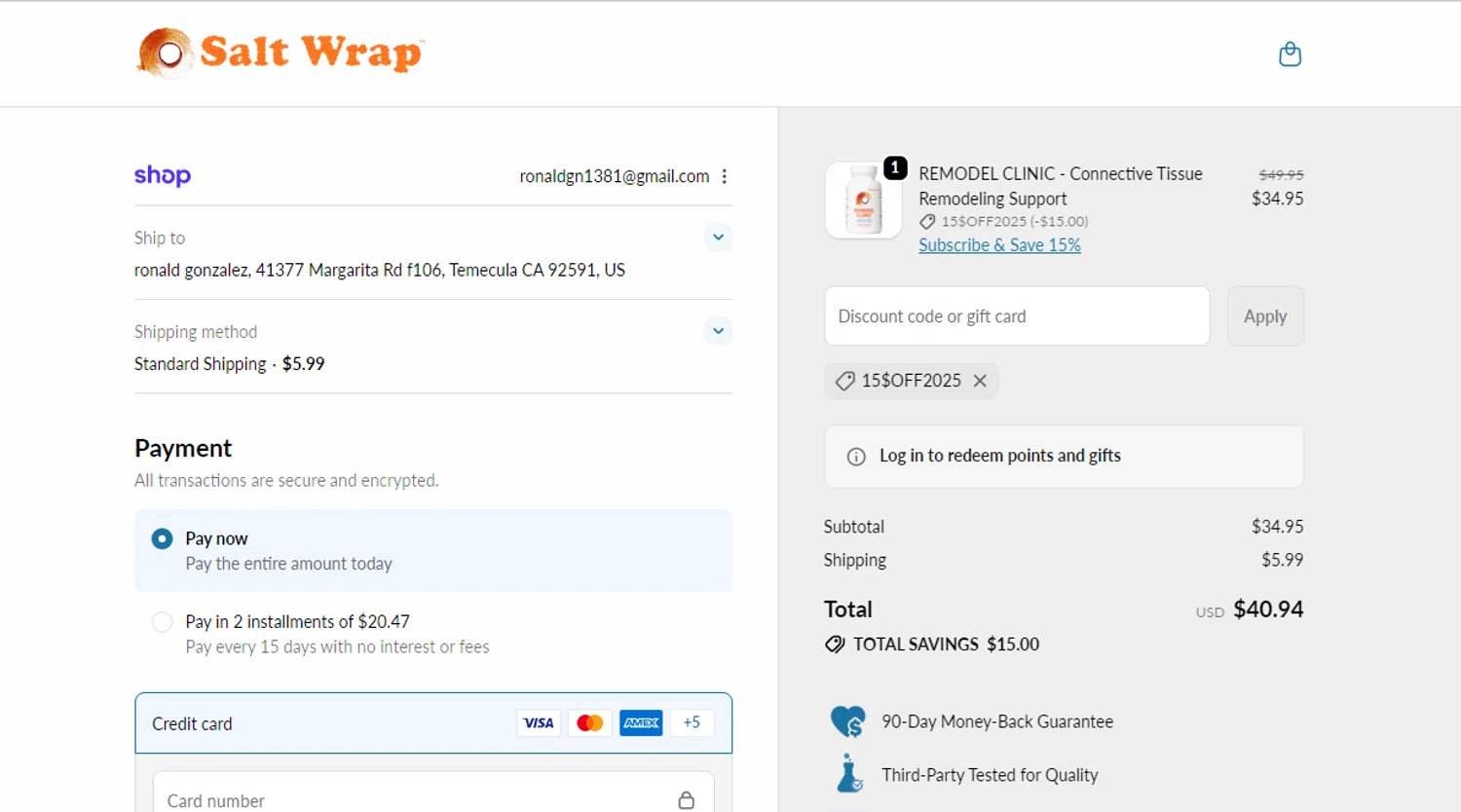Focus the Discount code or gift card field
This screenshot has height=812, width=1461.
(x=1017, y=316)
